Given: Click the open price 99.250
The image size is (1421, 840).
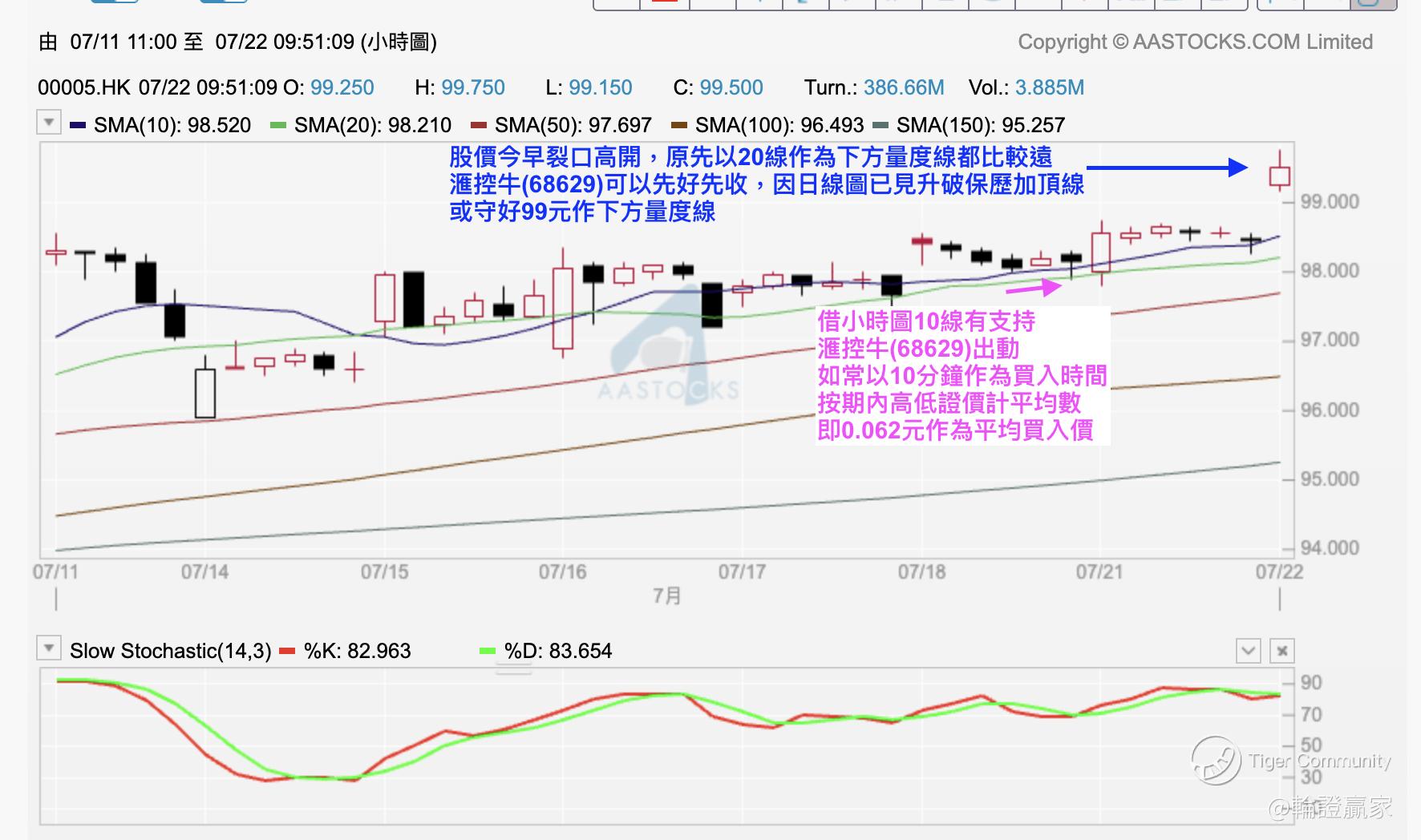Looking at the screenshot, I should click(342, 87).
